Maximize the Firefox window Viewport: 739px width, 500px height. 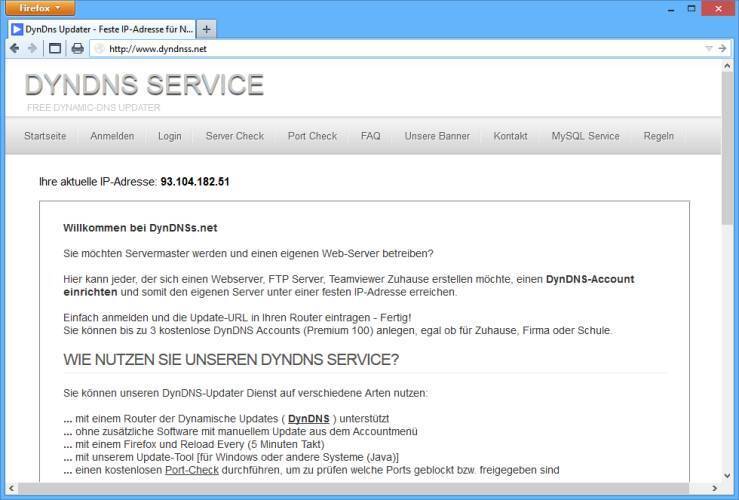point(691,9)
